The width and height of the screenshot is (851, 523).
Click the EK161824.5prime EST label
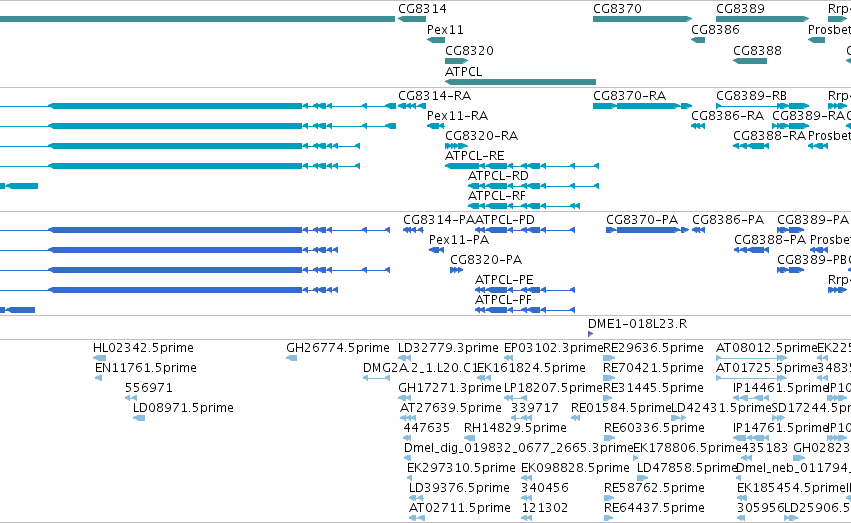pyautogui.click(x=531, y=368)
